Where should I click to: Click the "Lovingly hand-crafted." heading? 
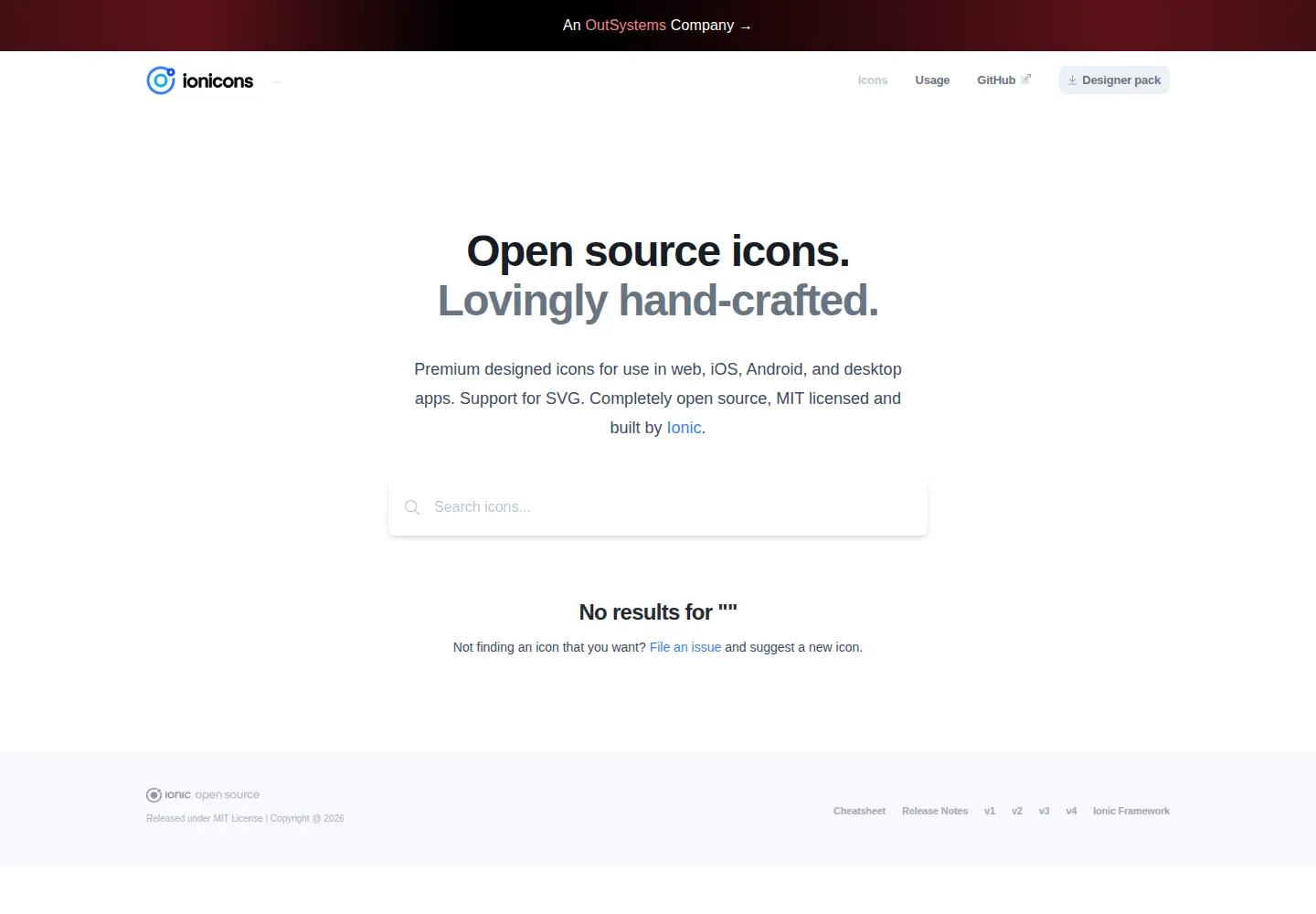point(658,301)
